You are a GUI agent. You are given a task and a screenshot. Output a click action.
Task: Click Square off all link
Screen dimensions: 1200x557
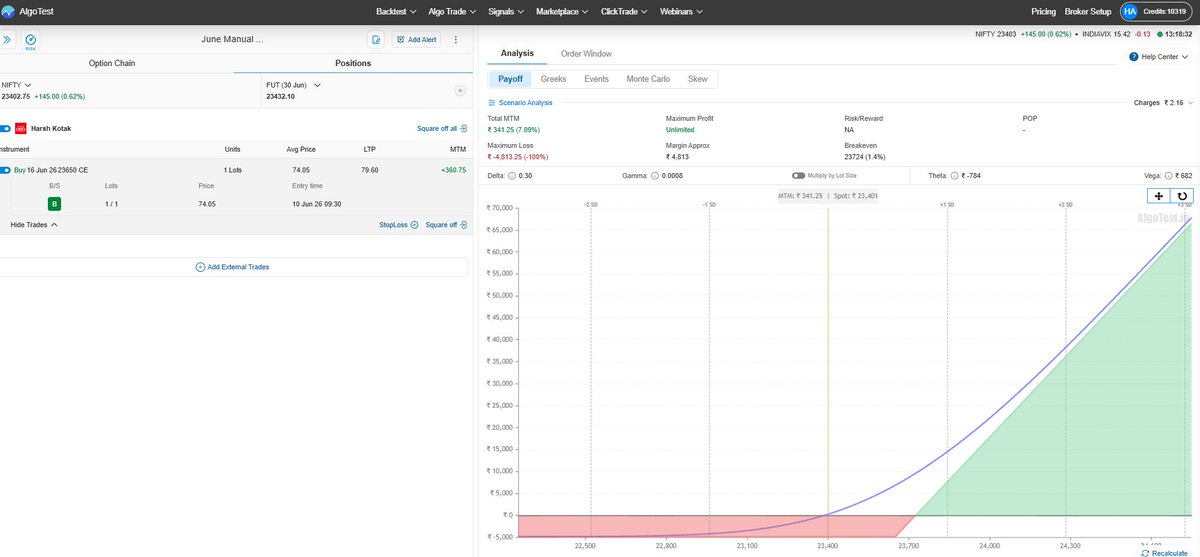pyautogui.click(x=442, y=129)
